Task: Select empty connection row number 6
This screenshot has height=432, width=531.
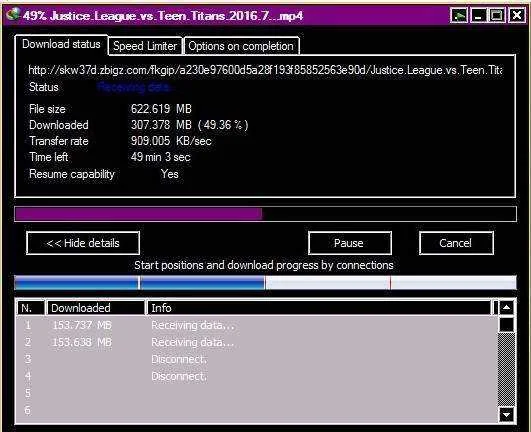Action: click(x=257, y=410)
